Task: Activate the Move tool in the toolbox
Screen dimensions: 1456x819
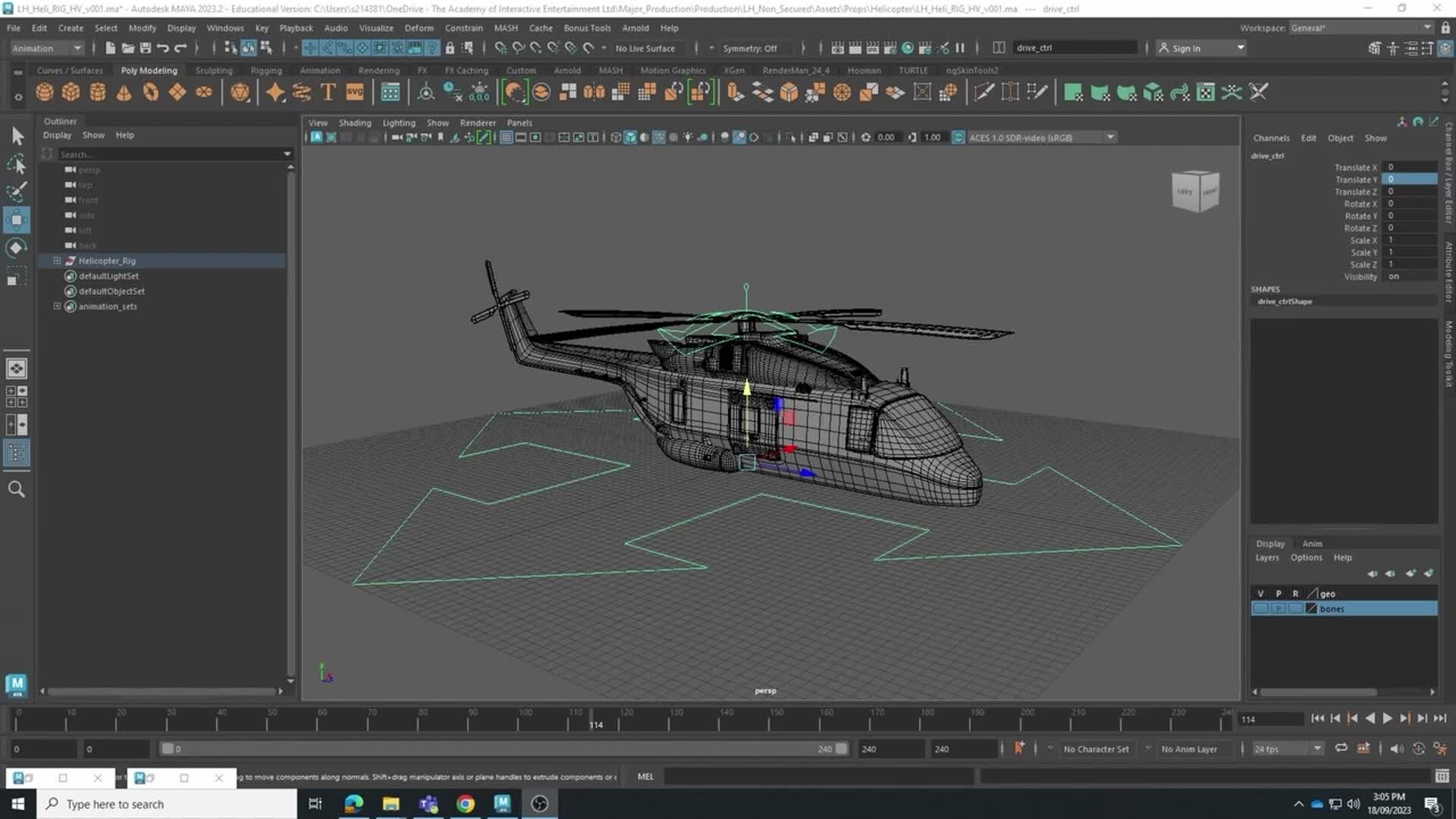Action: tap(17, 219)
